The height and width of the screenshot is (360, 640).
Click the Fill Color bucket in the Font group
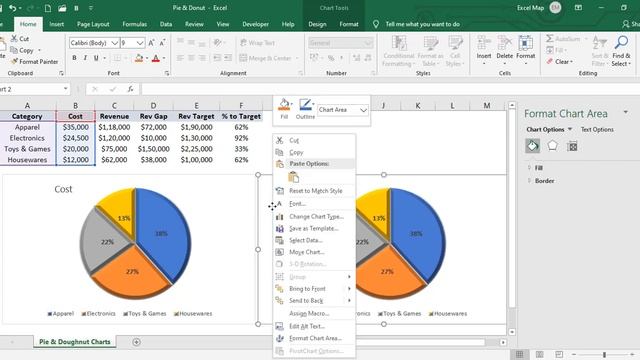[x=139, y=58]
